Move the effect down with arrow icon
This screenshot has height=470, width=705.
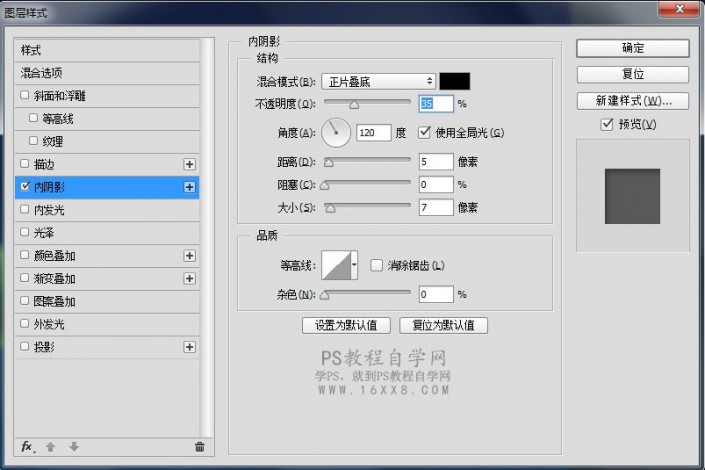click(74, 447)
